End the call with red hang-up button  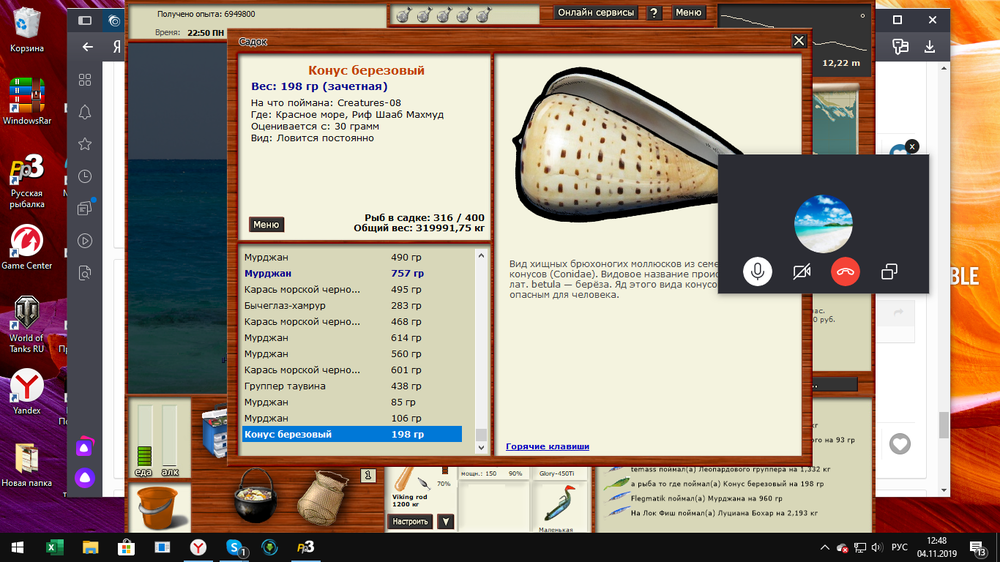(x=845, y=271)
